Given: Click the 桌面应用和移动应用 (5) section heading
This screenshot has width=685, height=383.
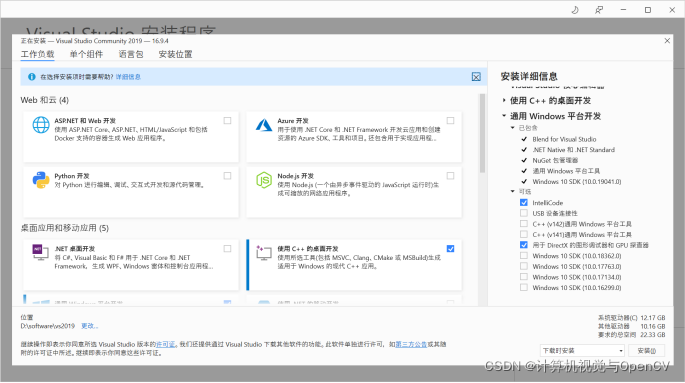Looking at the screenshot, I should 65,228.
